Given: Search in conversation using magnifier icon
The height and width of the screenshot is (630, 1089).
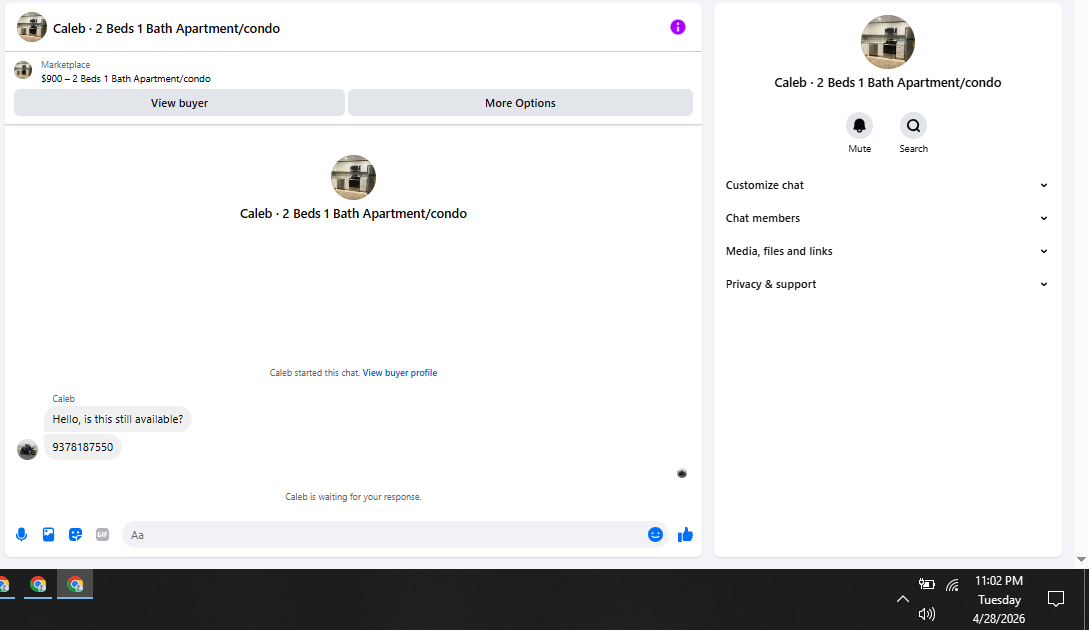Looking at the screenshot, I should click(913, 126).
